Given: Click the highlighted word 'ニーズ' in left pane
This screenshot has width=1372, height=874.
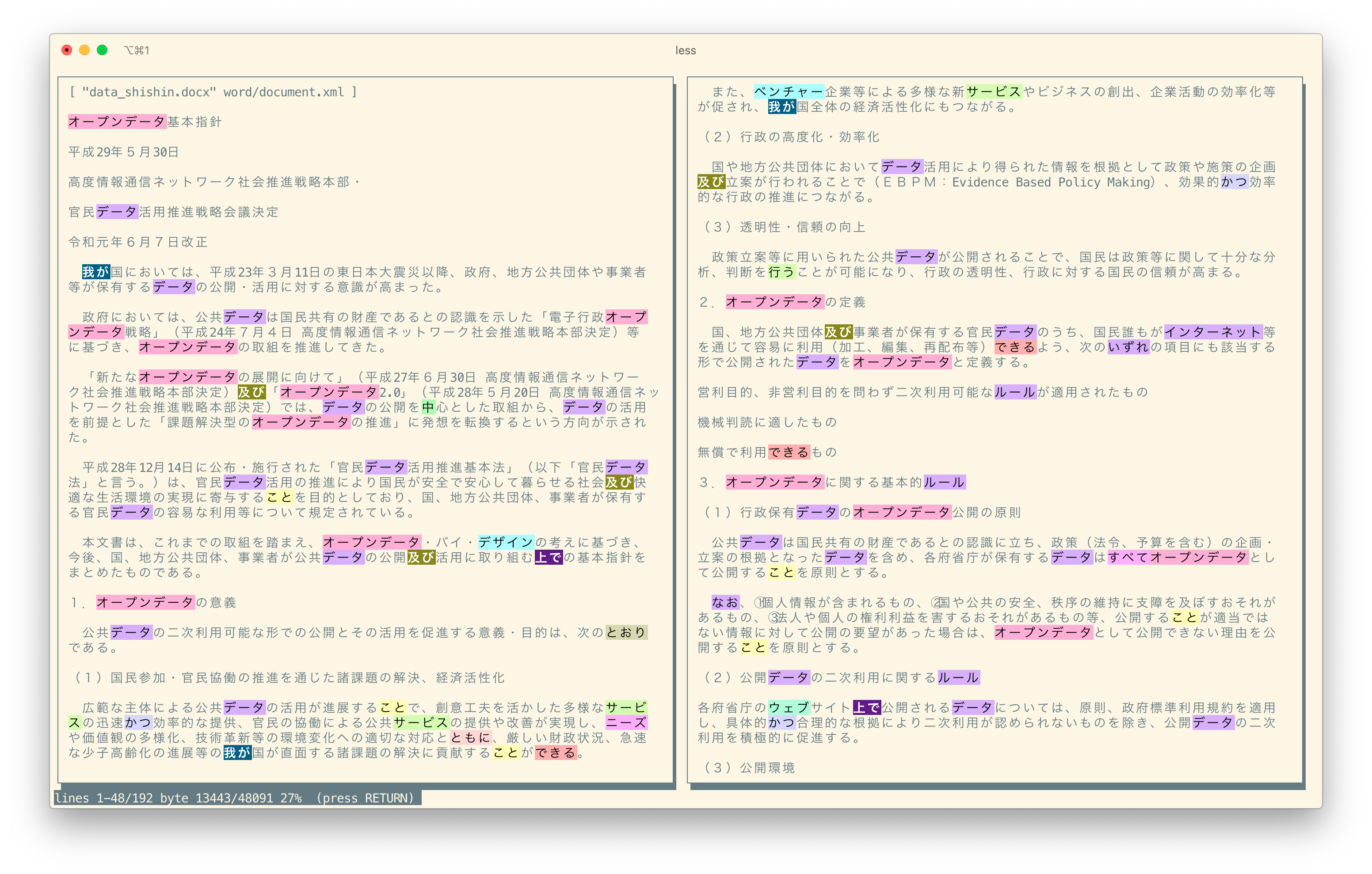Looking at the screenshot, I should coord(626,722).
